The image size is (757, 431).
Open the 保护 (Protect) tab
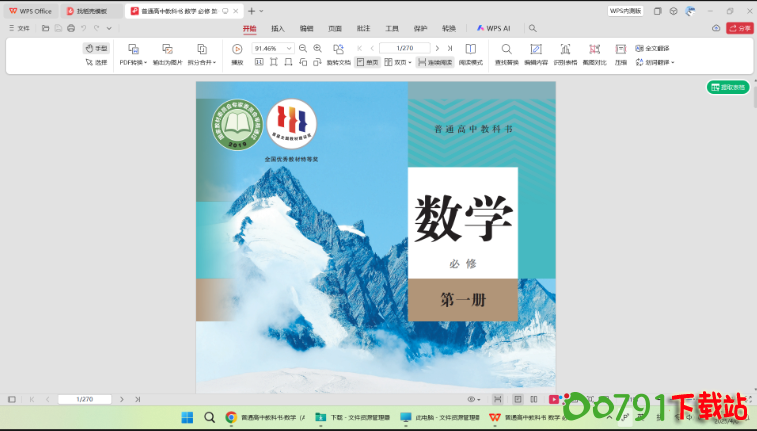(x=420, y=29)
